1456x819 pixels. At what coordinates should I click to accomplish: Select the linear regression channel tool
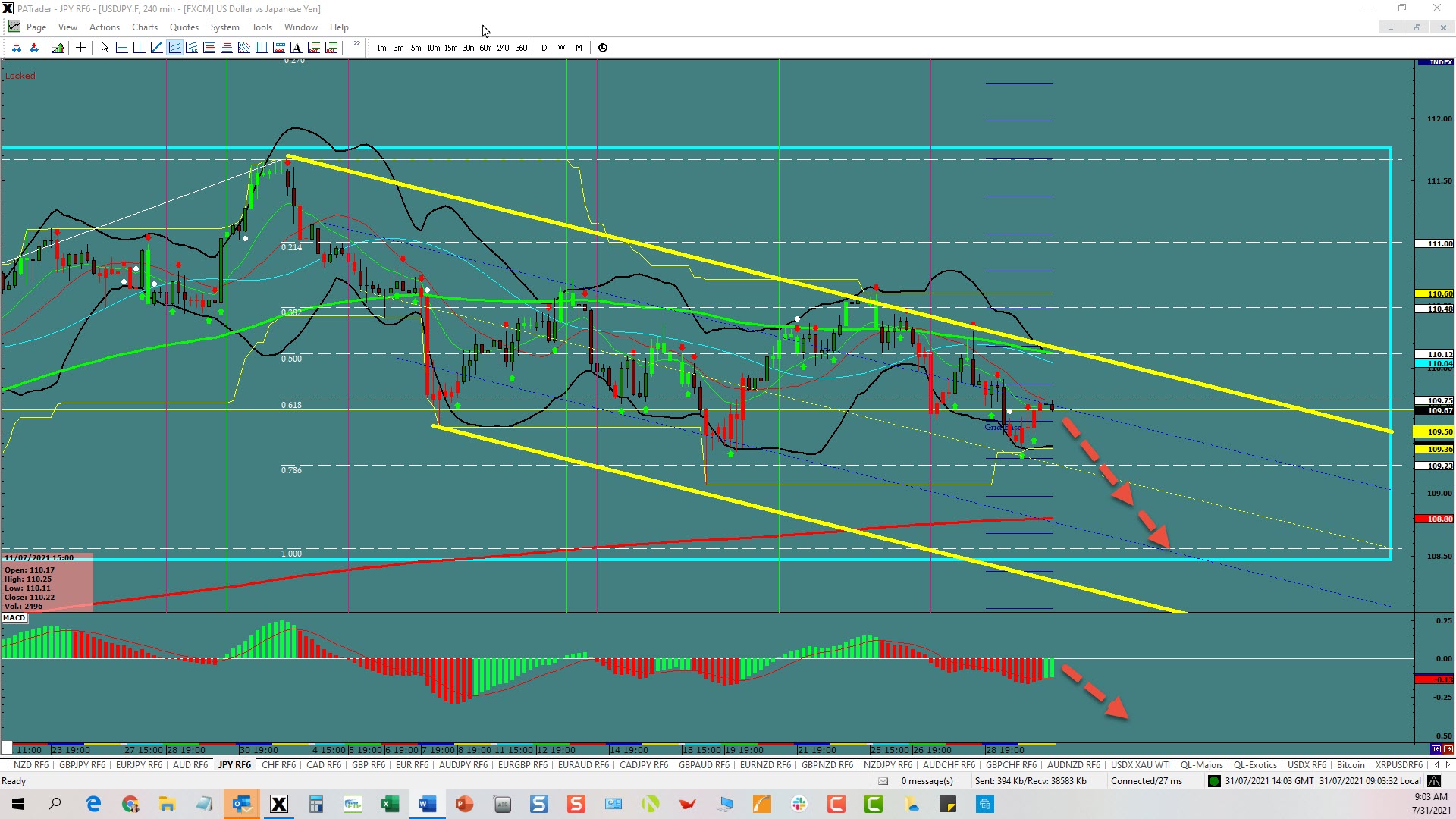coord(192,48)
